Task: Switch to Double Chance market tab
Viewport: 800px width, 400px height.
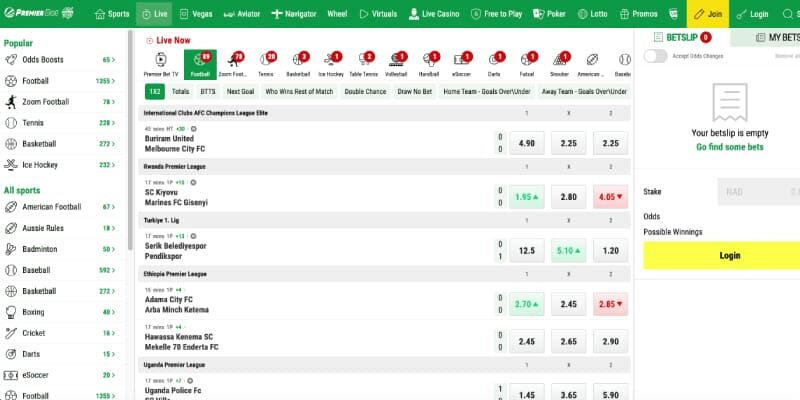Action: pos(365,92)
